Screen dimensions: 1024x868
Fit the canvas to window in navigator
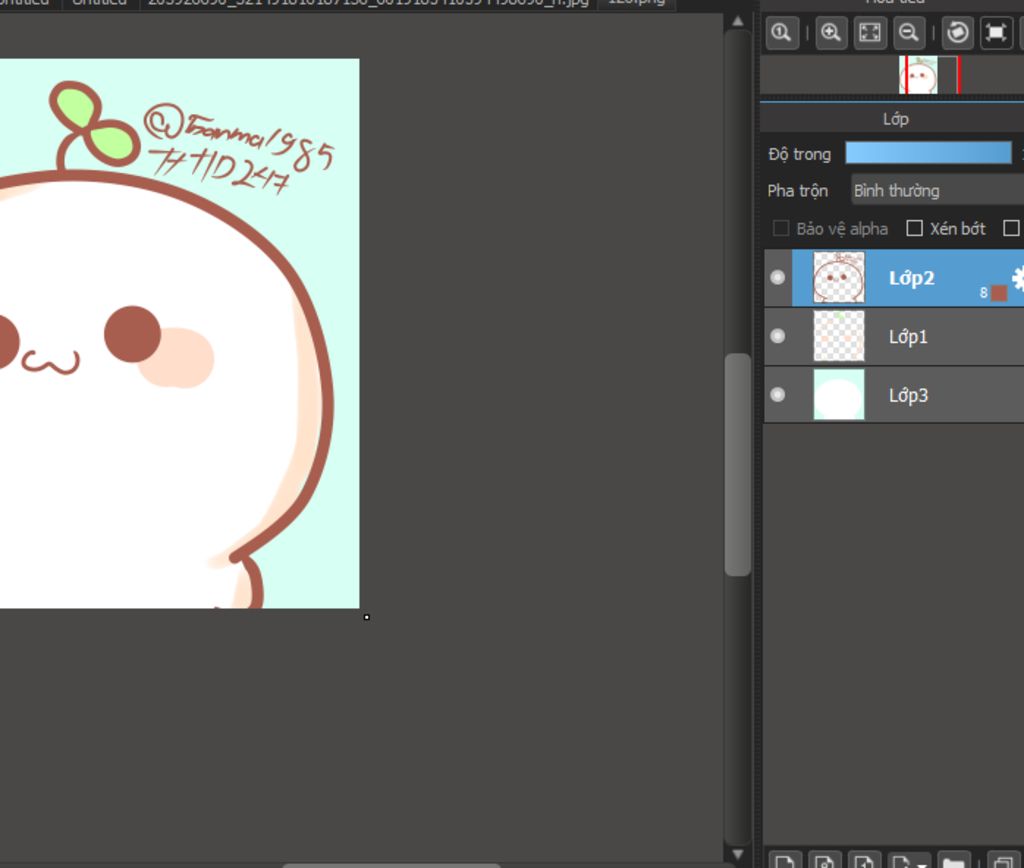(870, 33)
